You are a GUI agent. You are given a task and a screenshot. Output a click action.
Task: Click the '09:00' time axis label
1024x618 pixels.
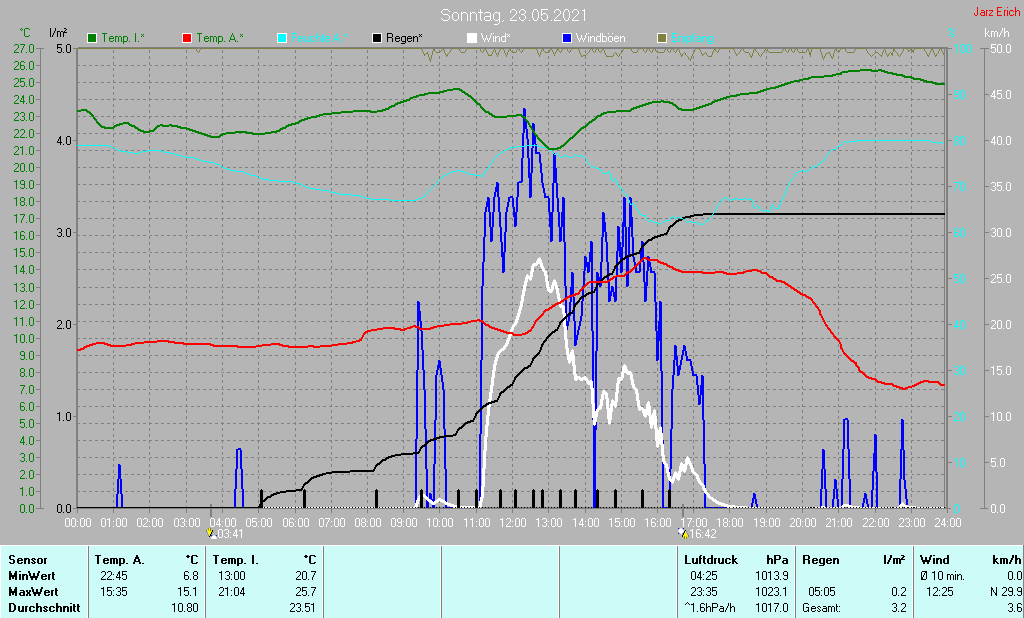pyautogui.click(x=404, y=523)
